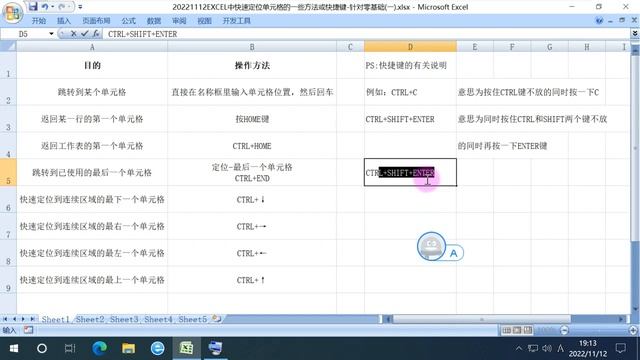
Task: Select column A header
Action: pos(92,47)
